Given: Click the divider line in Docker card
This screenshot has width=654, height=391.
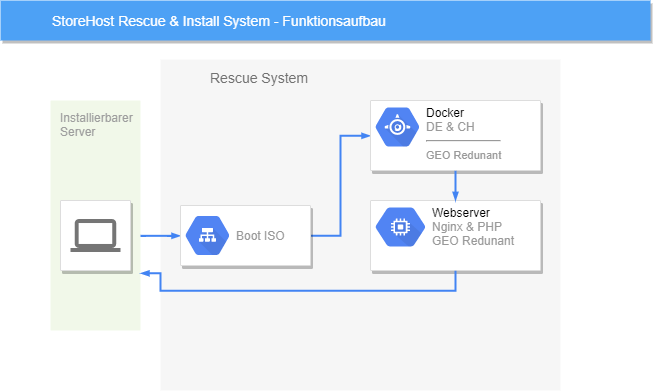Looking at the screenshot, I should [x=463, y=141].
